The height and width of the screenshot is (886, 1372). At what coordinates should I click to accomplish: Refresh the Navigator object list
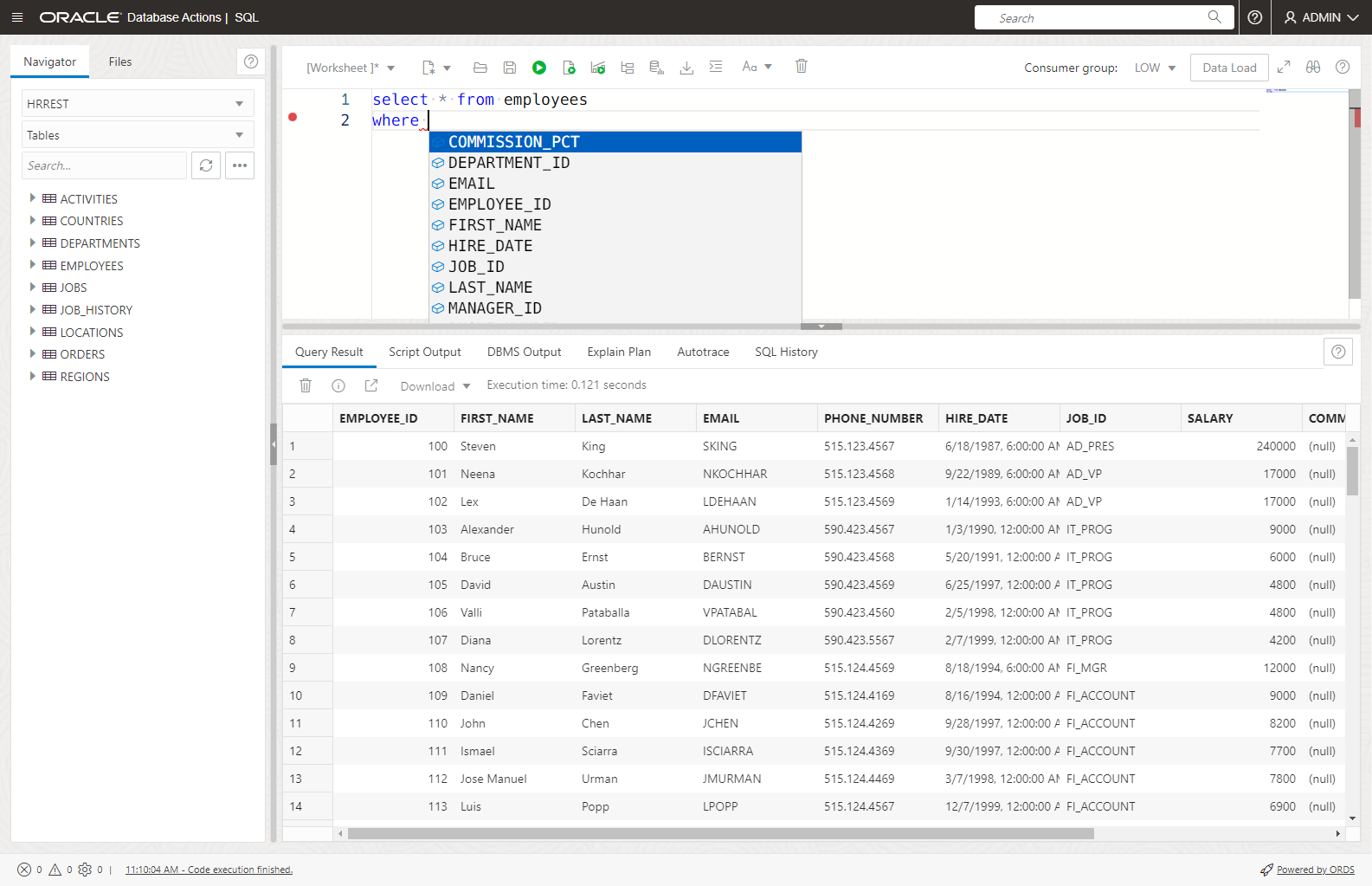point(206,165)
